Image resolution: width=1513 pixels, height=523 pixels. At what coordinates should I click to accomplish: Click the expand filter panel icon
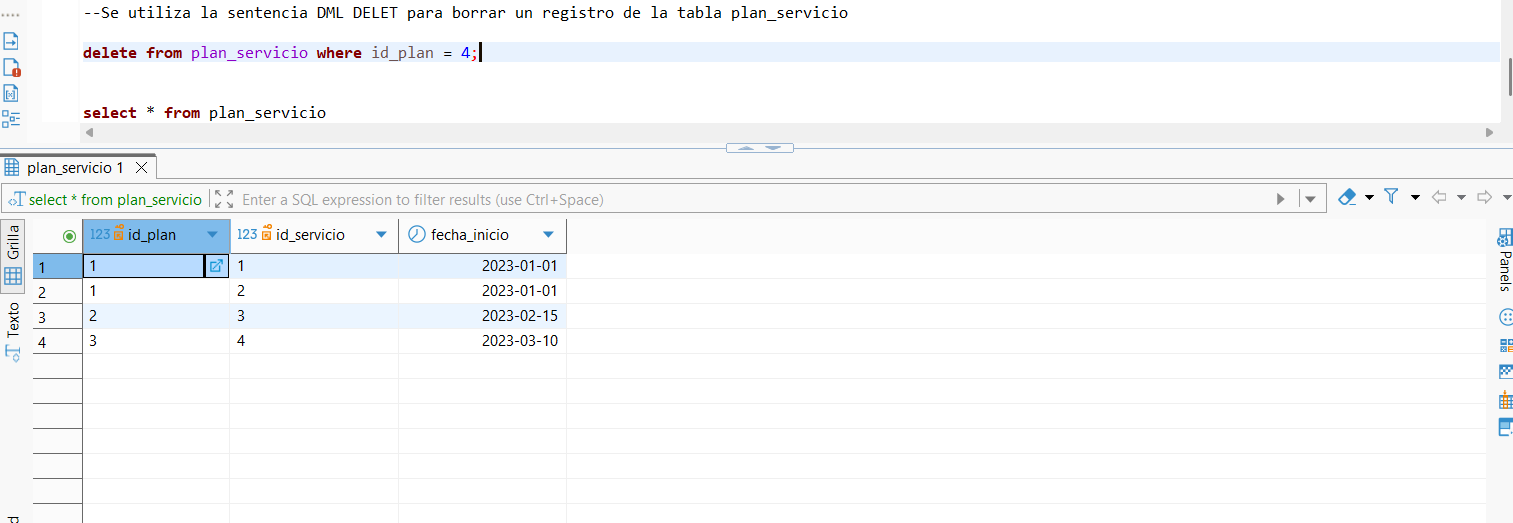[x=223, y=199]
